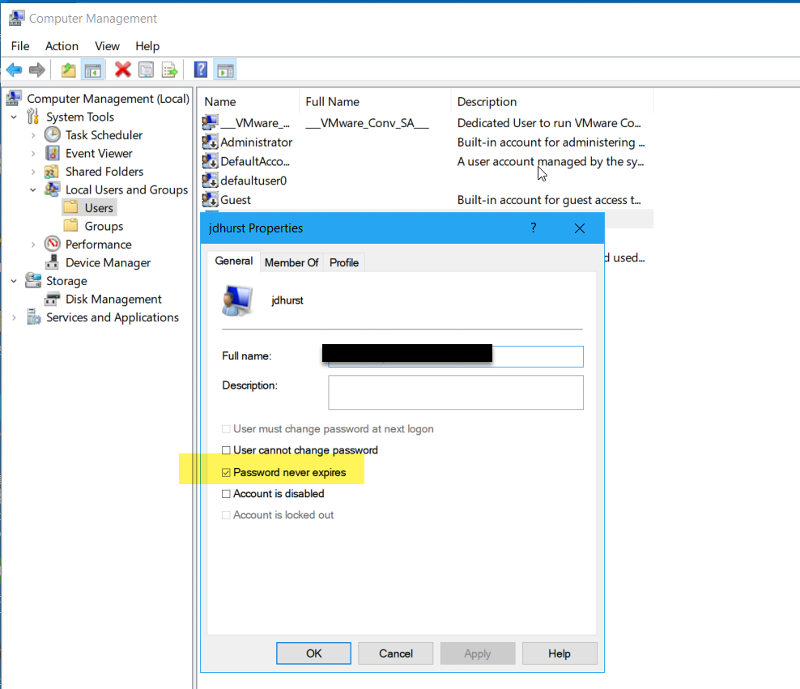
Task: Toggle the Show/Hide Action Pane icon
Action: [x=227, y=69]
